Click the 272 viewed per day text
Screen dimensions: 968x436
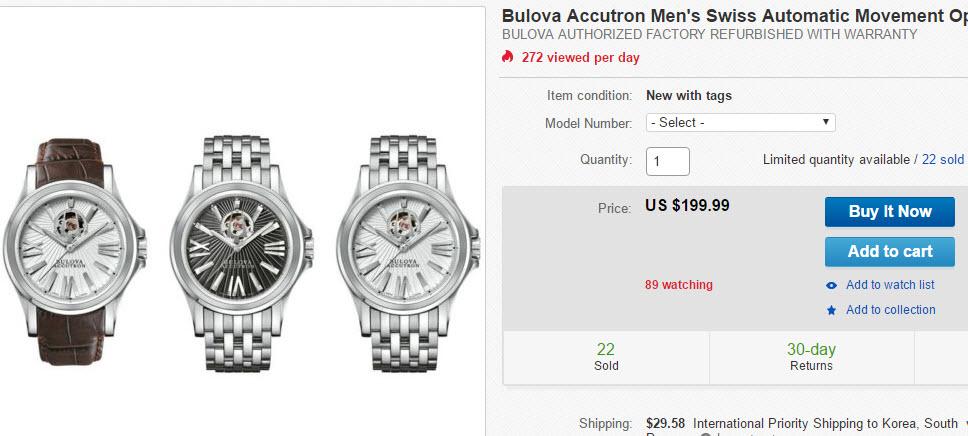pyautogui.click(x=580, y=57)
